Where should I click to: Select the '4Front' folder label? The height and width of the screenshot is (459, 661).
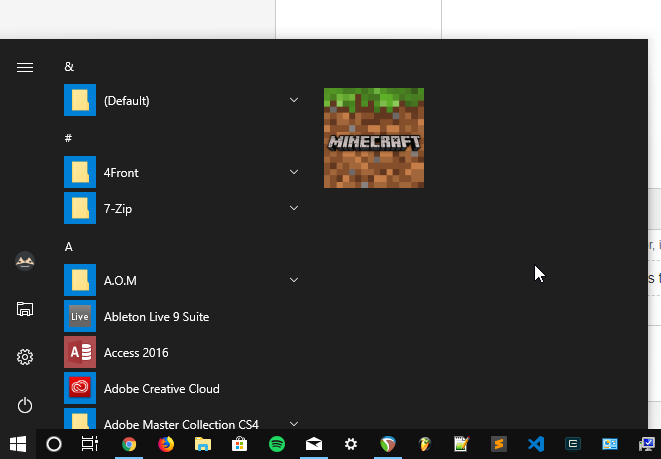121,173
